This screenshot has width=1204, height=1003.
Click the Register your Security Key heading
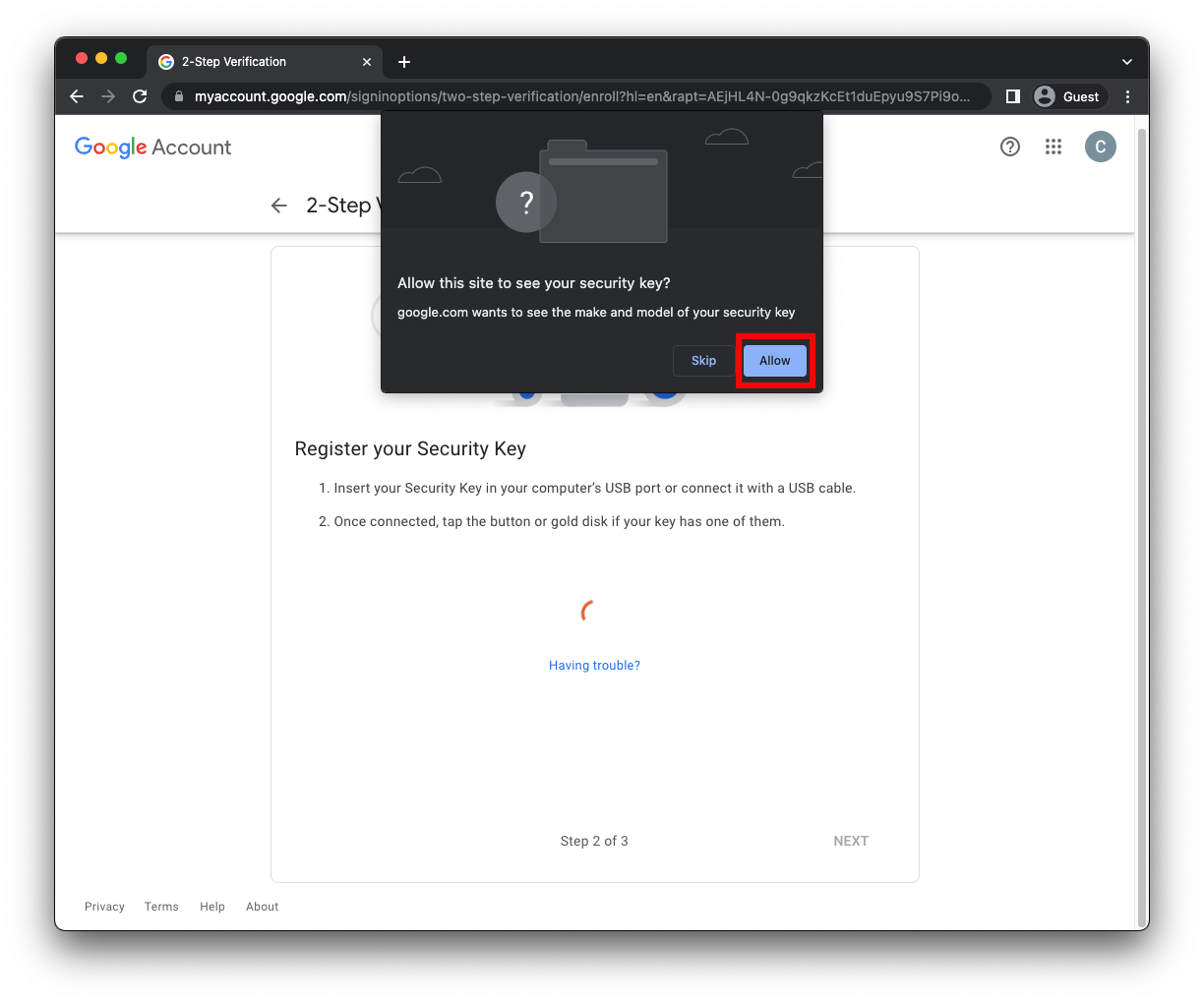tap(410, 449)
